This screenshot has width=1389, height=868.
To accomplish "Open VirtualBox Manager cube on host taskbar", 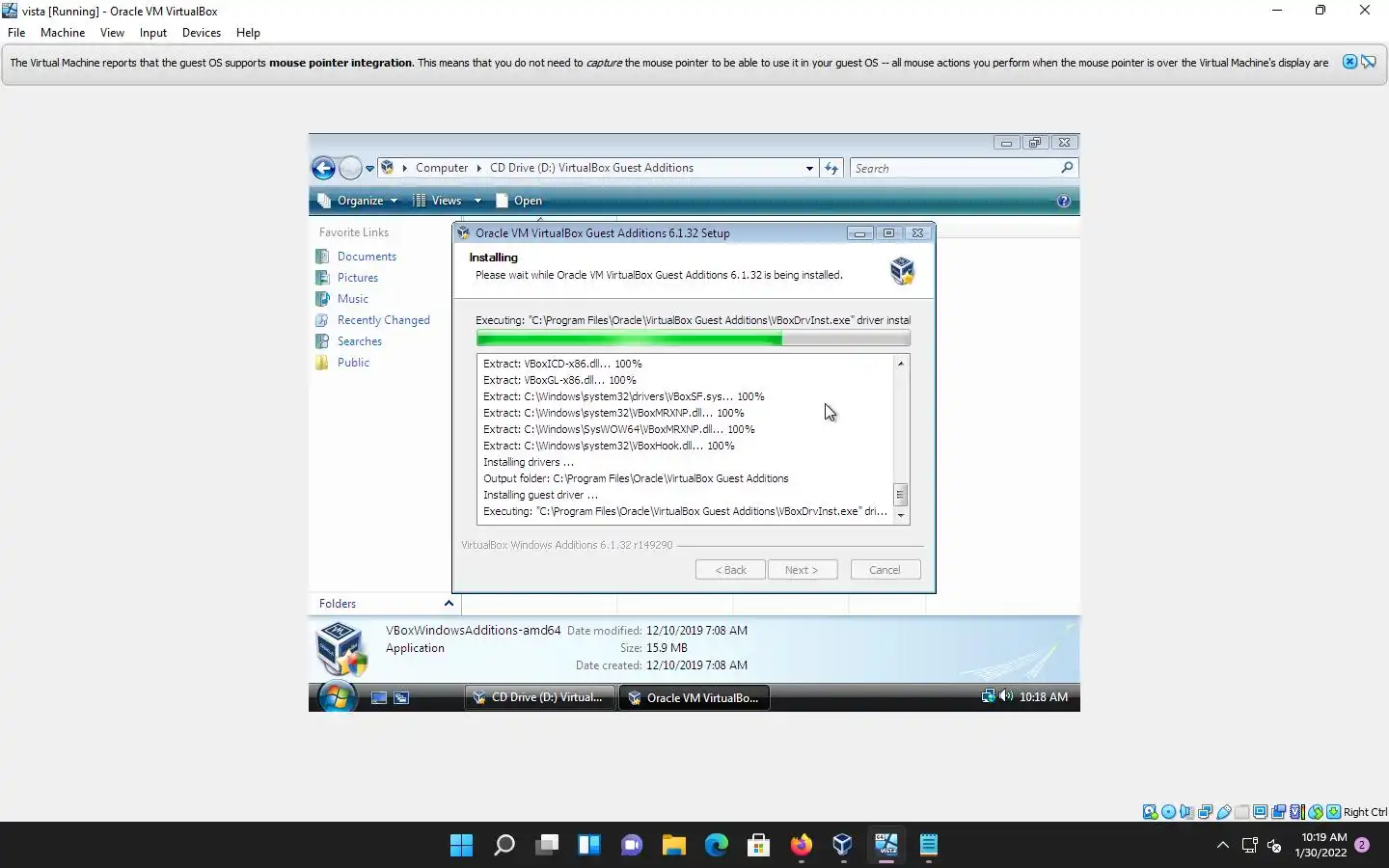I will [x=843, y=846].
